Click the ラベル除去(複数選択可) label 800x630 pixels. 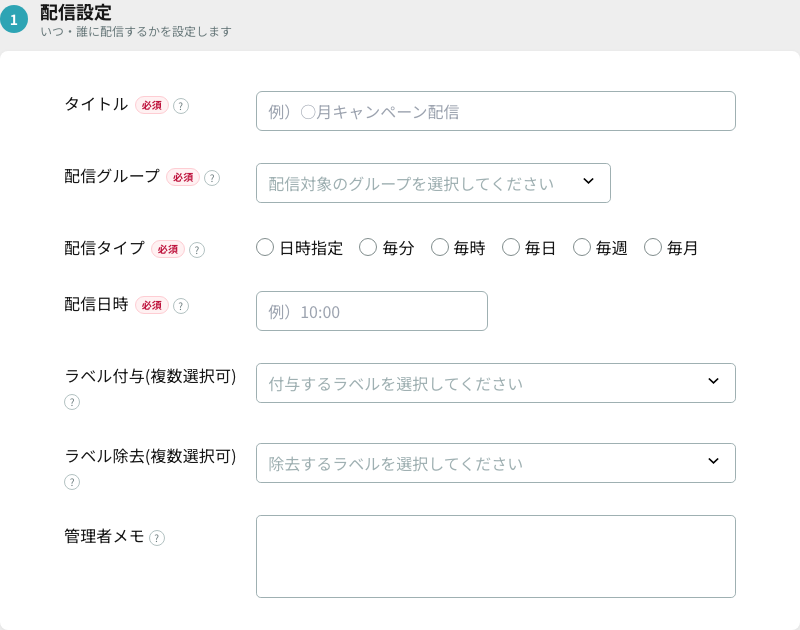point(151,456)
